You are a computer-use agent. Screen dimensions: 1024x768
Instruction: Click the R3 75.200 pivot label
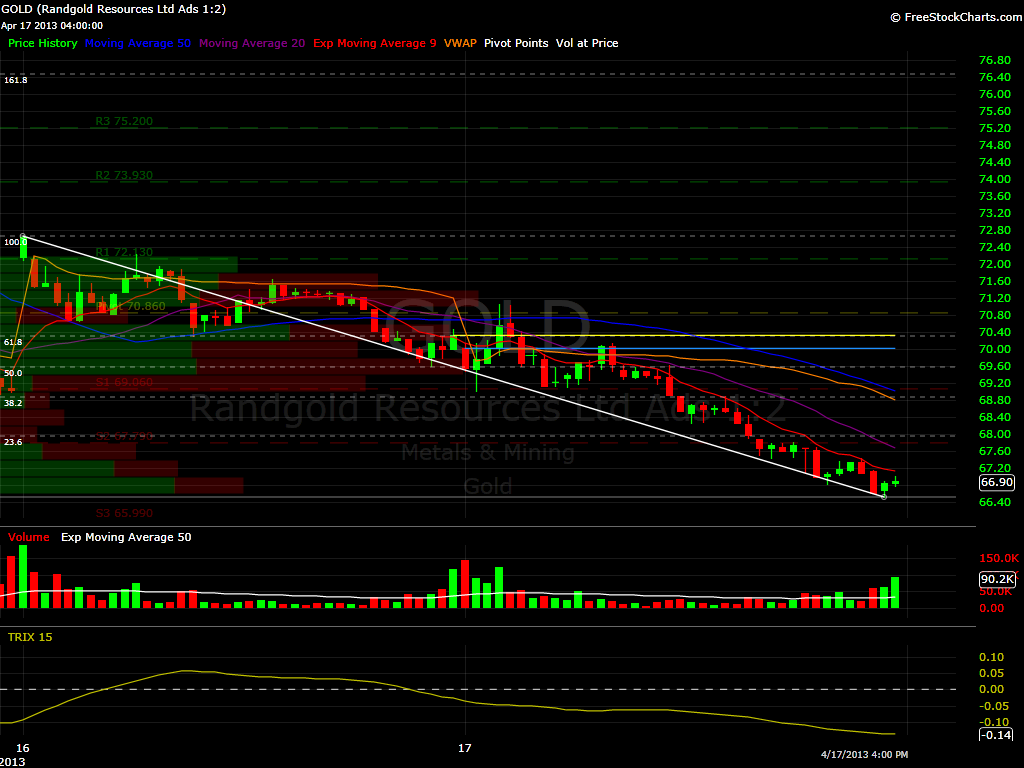[124, 121]
